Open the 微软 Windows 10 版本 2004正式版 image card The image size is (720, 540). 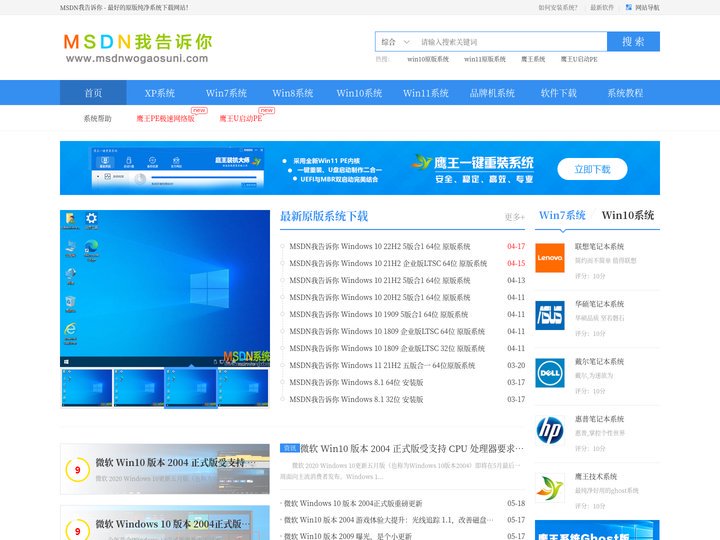point(165,523)
